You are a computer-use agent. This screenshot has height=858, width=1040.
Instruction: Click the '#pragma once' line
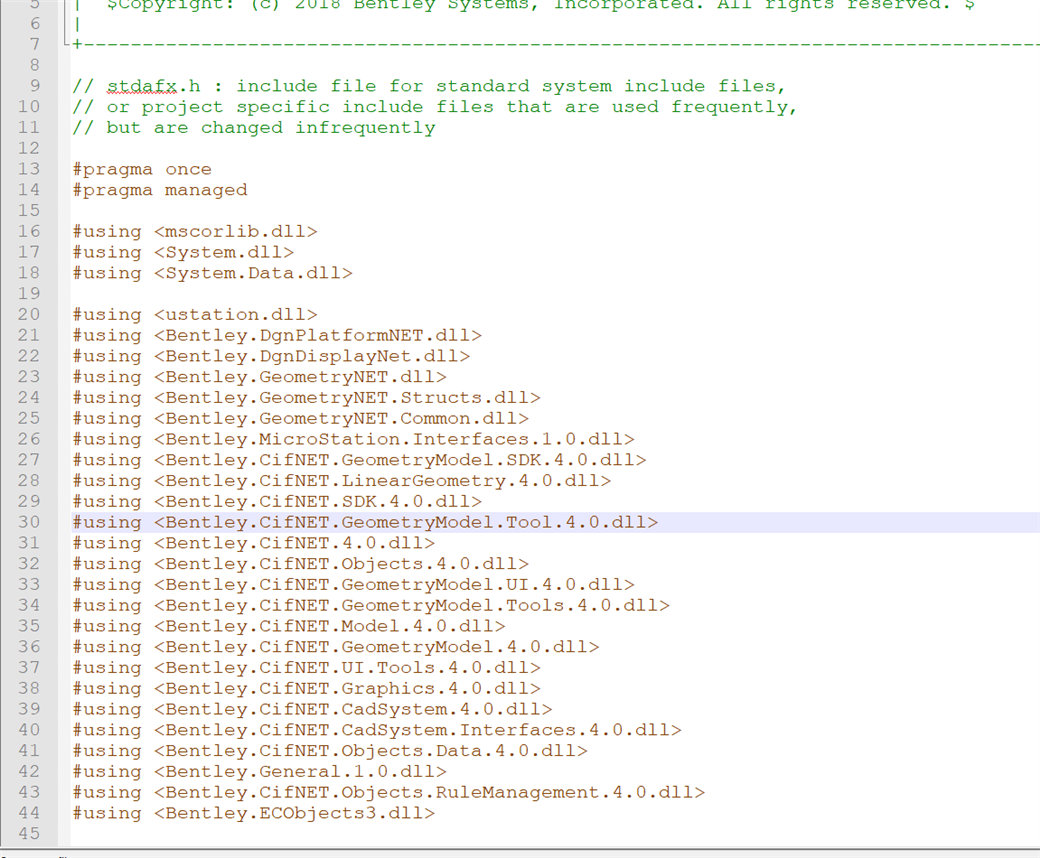[x=142, y=169]
